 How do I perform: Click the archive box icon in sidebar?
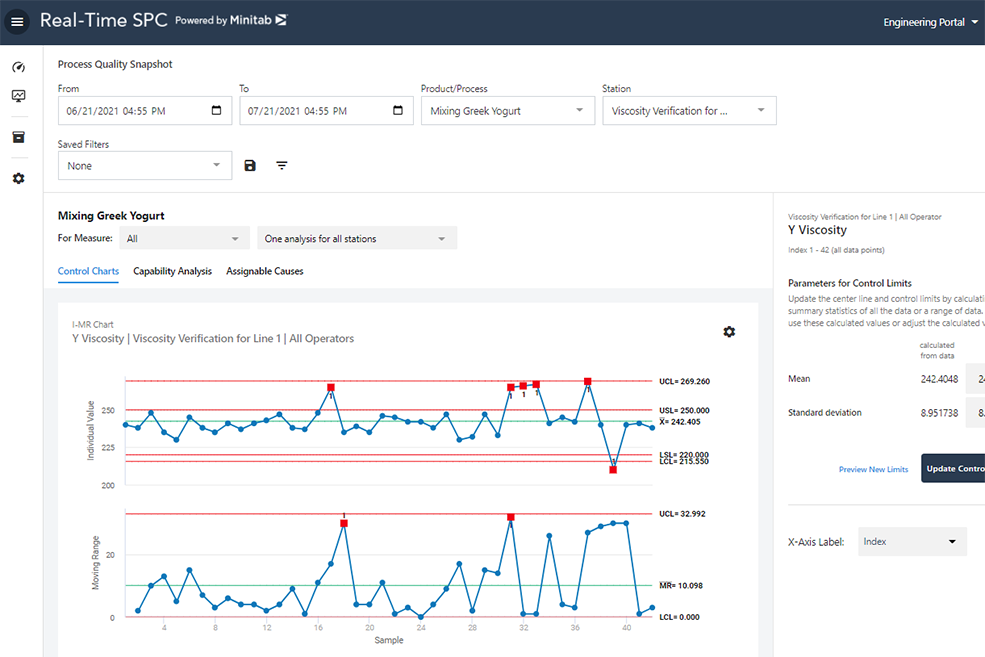click(17, 136)
